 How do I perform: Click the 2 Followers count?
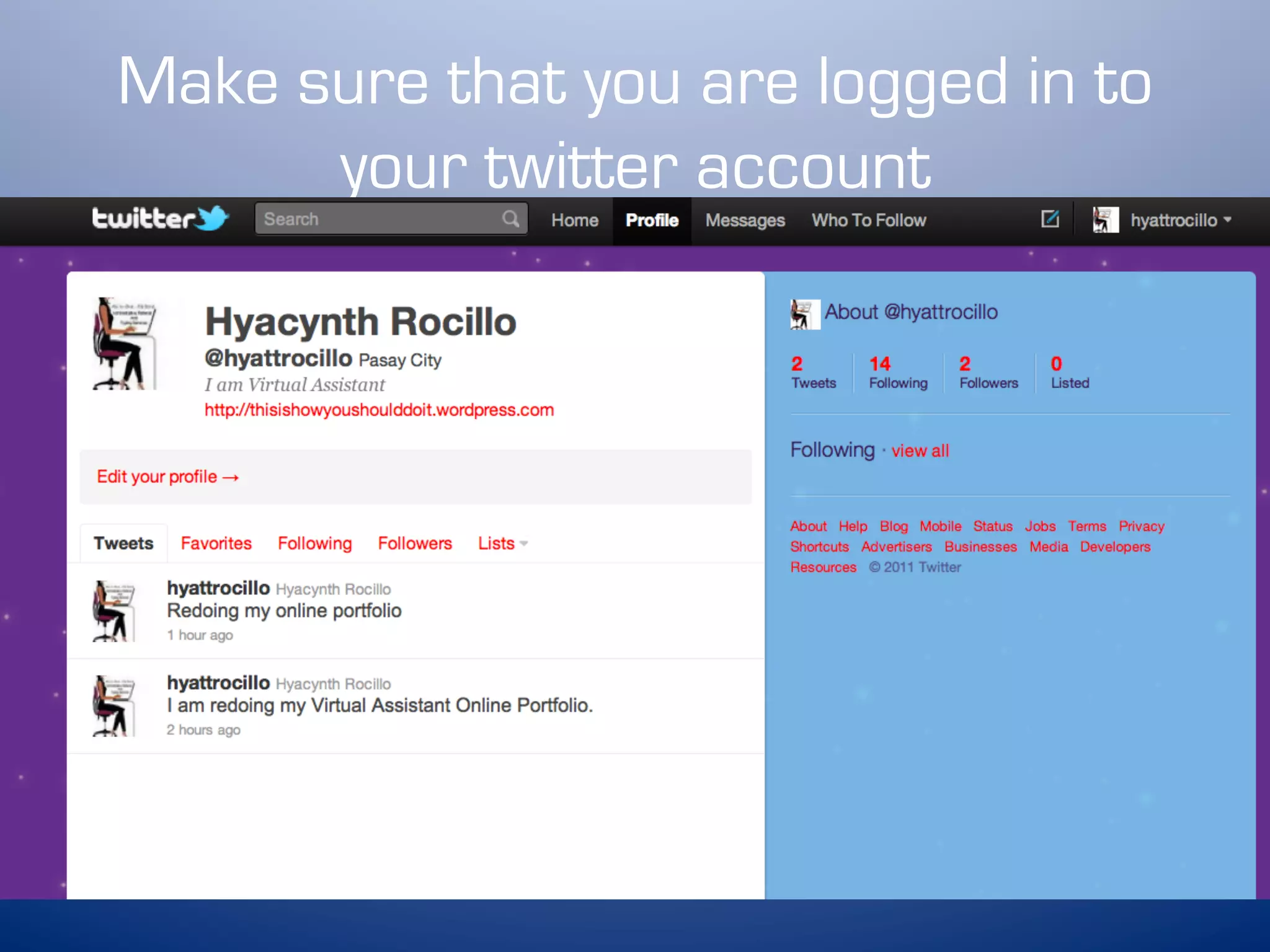tap(988, 372)
